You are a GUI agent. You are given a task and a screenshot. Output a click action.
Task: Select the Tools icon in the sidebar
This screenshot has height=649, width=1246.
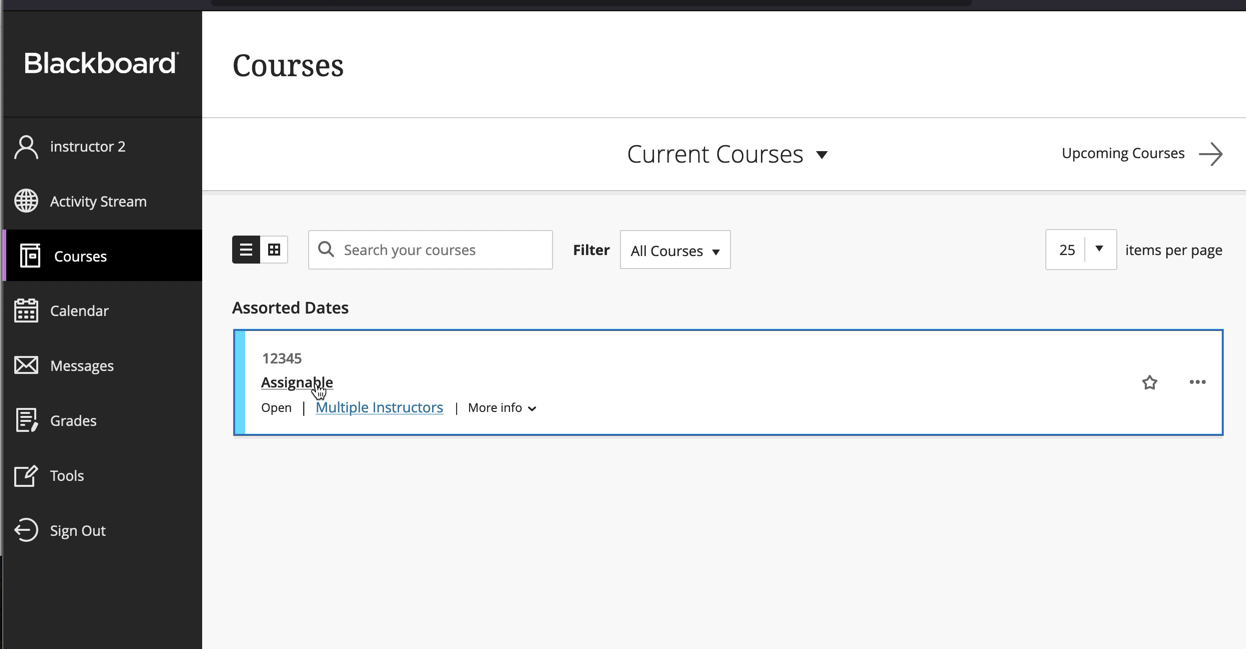(x=26, y=475)
